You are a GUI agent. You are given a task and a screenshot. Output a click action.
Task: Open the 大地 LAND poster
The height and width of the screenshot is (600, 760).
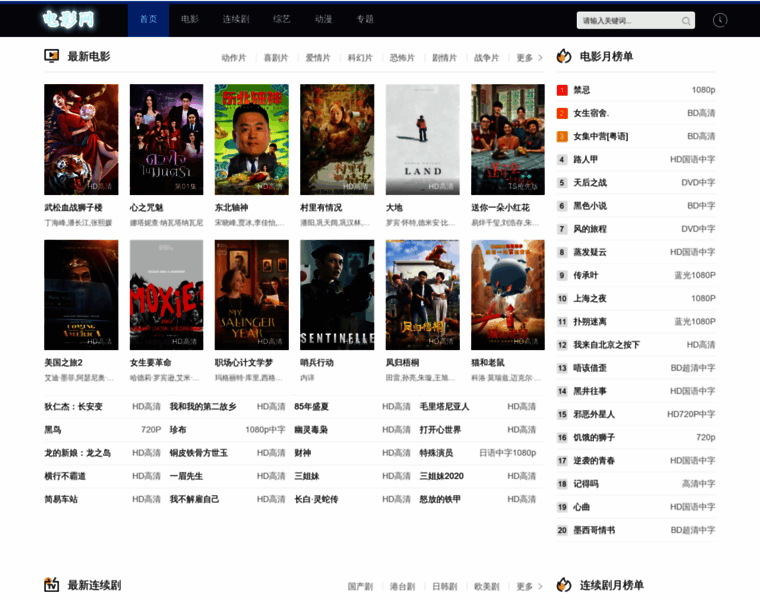(423, 140)
